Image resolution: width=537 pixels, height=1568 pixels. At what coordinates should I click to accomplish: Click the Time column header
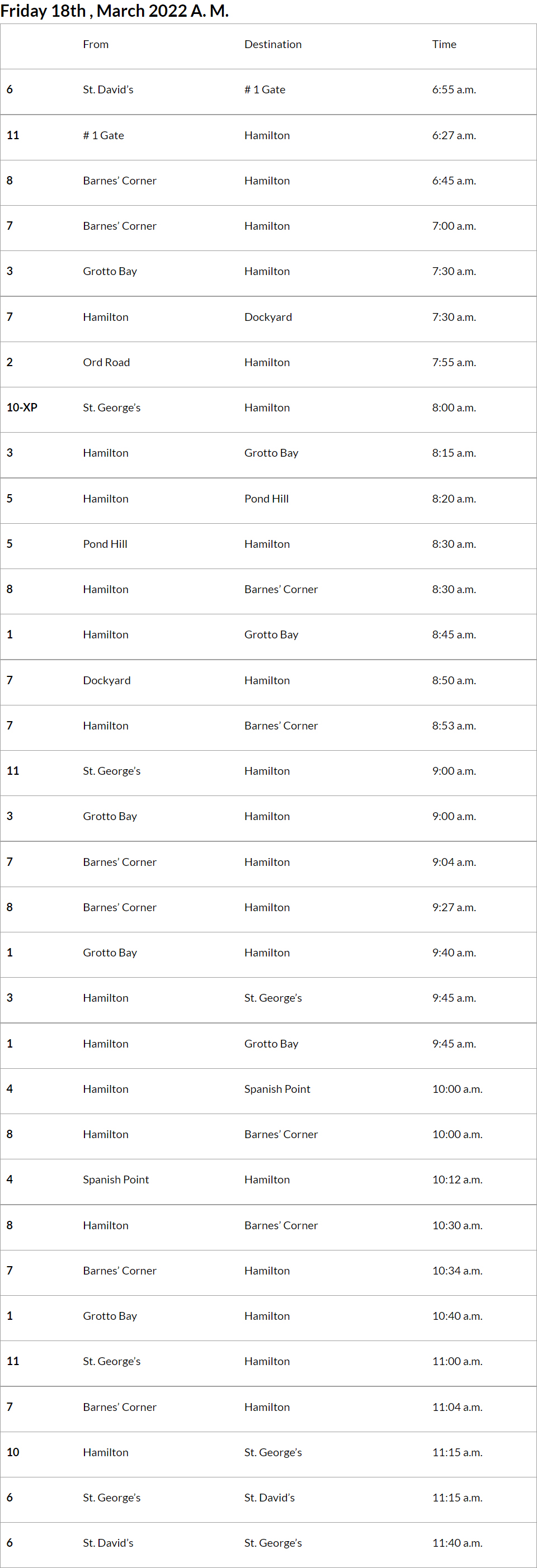444,44
